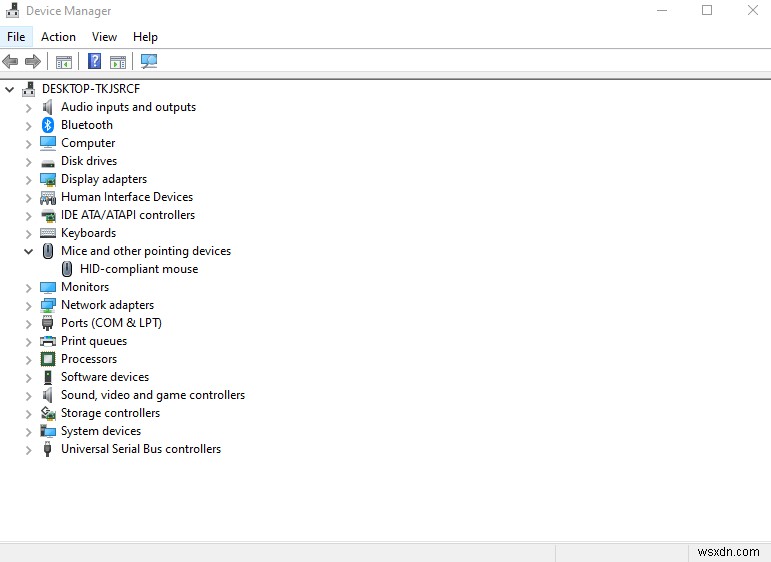Expand the Universal Serial Bus controllers arrow
This screenshot has height=562, width=771.
tap(29, 449)
